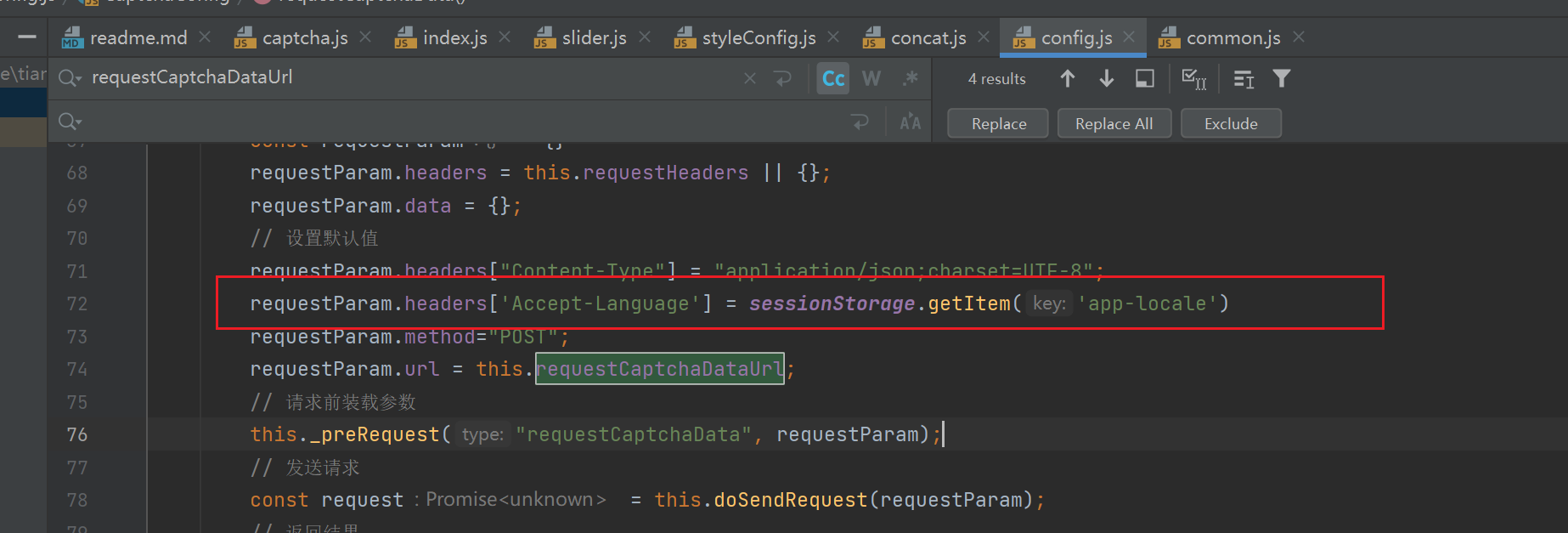Screen dimensions: 1568x533
Task: Open the slider.js tab
Action: 581,38
